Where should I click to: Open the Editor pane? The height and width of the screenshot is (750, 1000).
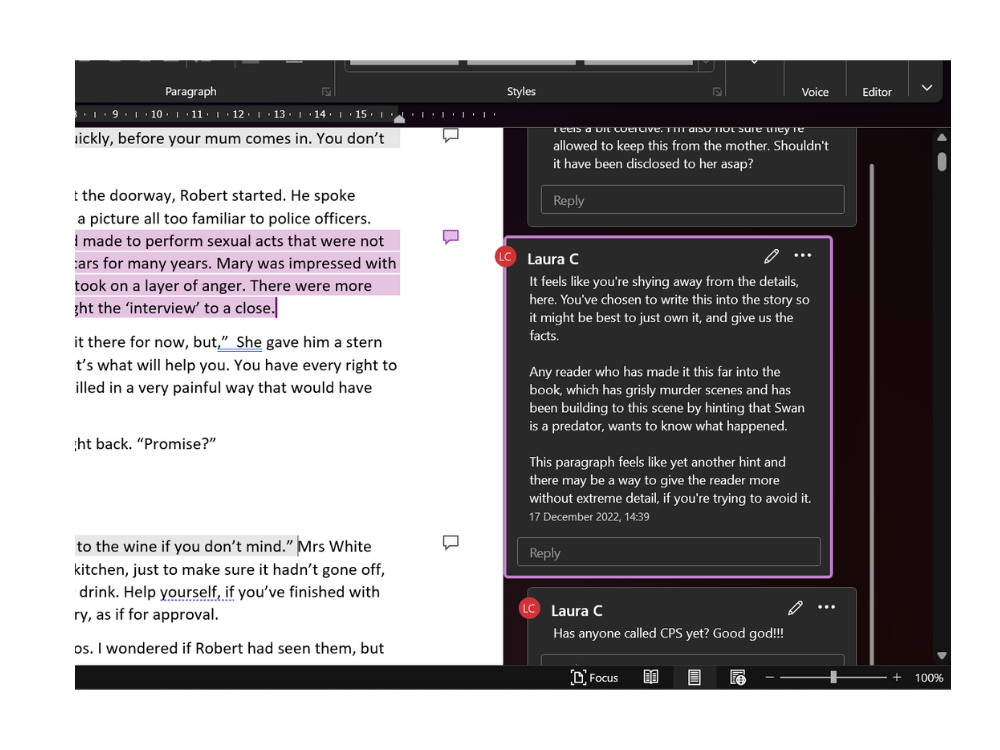(877, 92)
